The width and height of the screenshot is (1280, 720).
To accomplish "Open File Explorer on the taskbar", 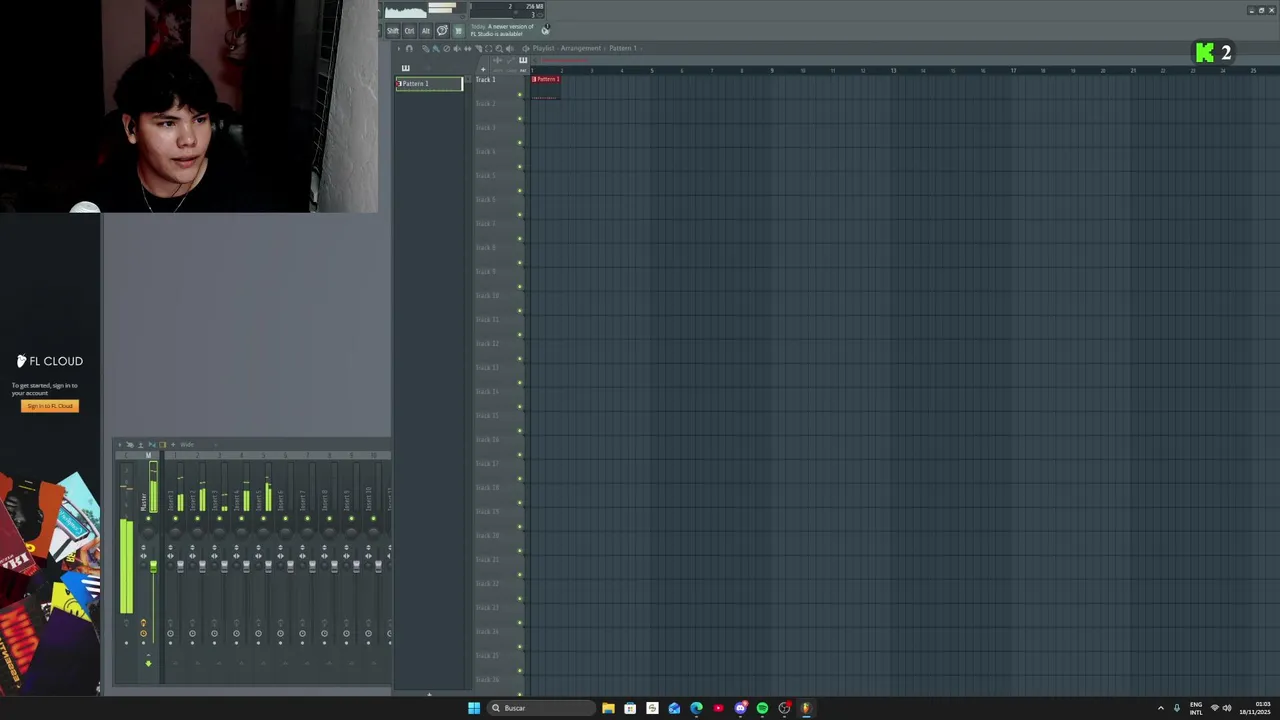I will 608,708.
